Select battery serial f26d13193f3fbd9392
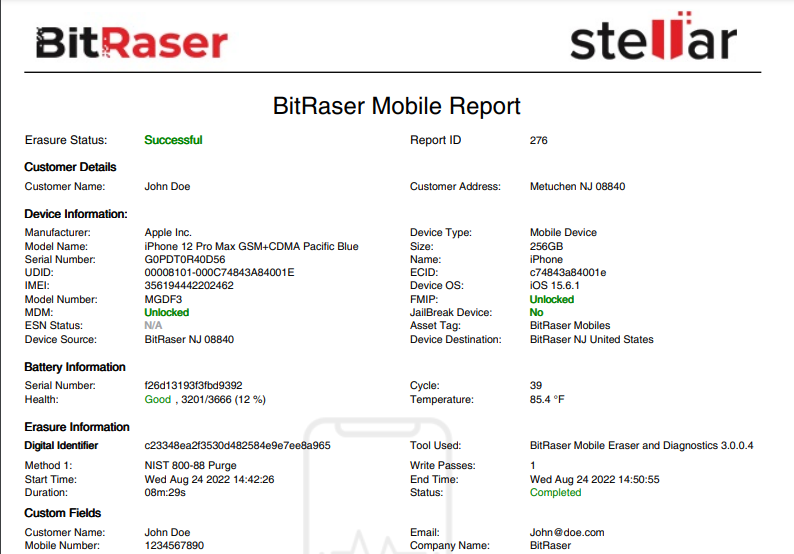 click(x=193, y=385)
